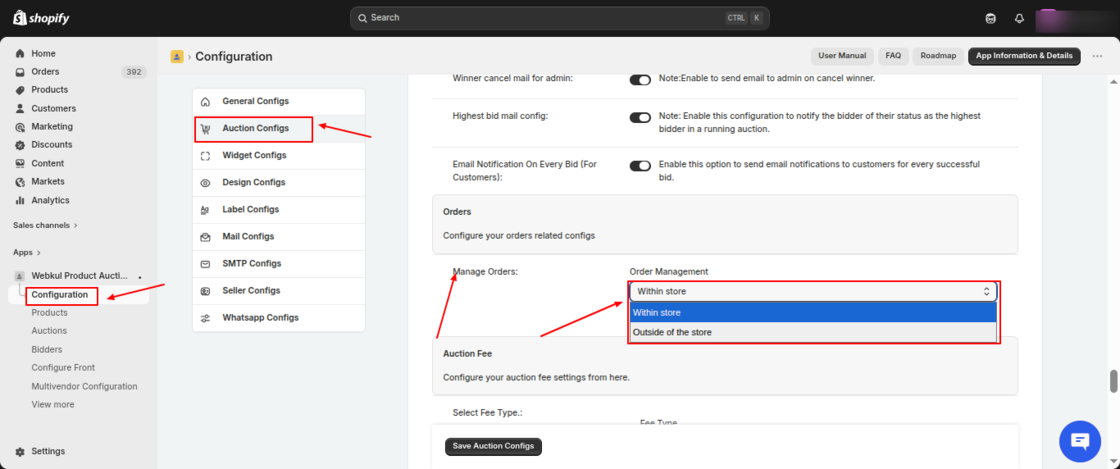Screen dimensions: 1120x469
Task: Open Configure Front in sidebar
Action: pyautogui.click(x=64, y=368)
